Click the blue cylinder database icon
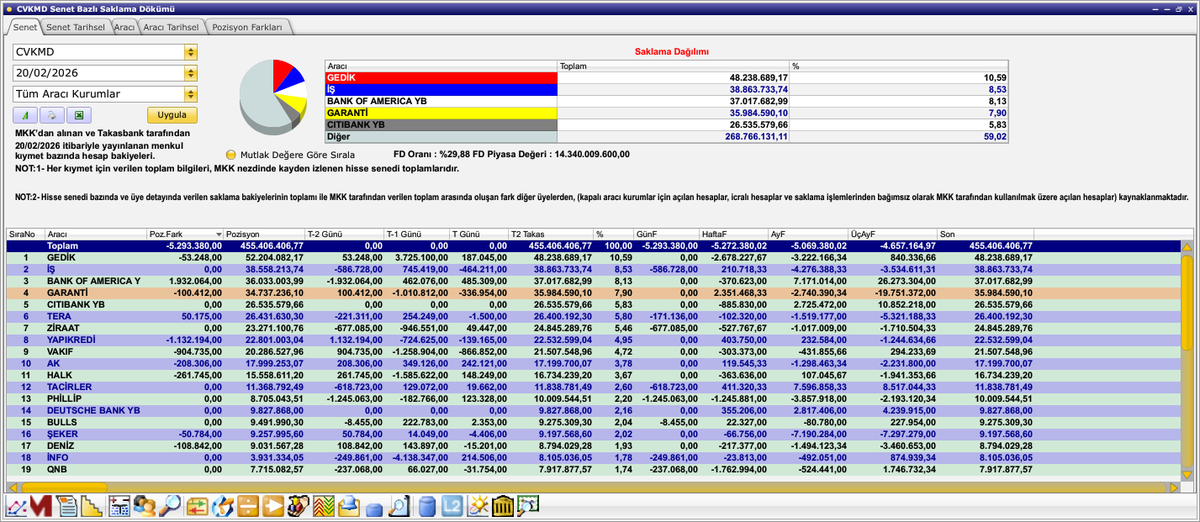The width and height of the screenshot is (1200, 522). [427, 507]
